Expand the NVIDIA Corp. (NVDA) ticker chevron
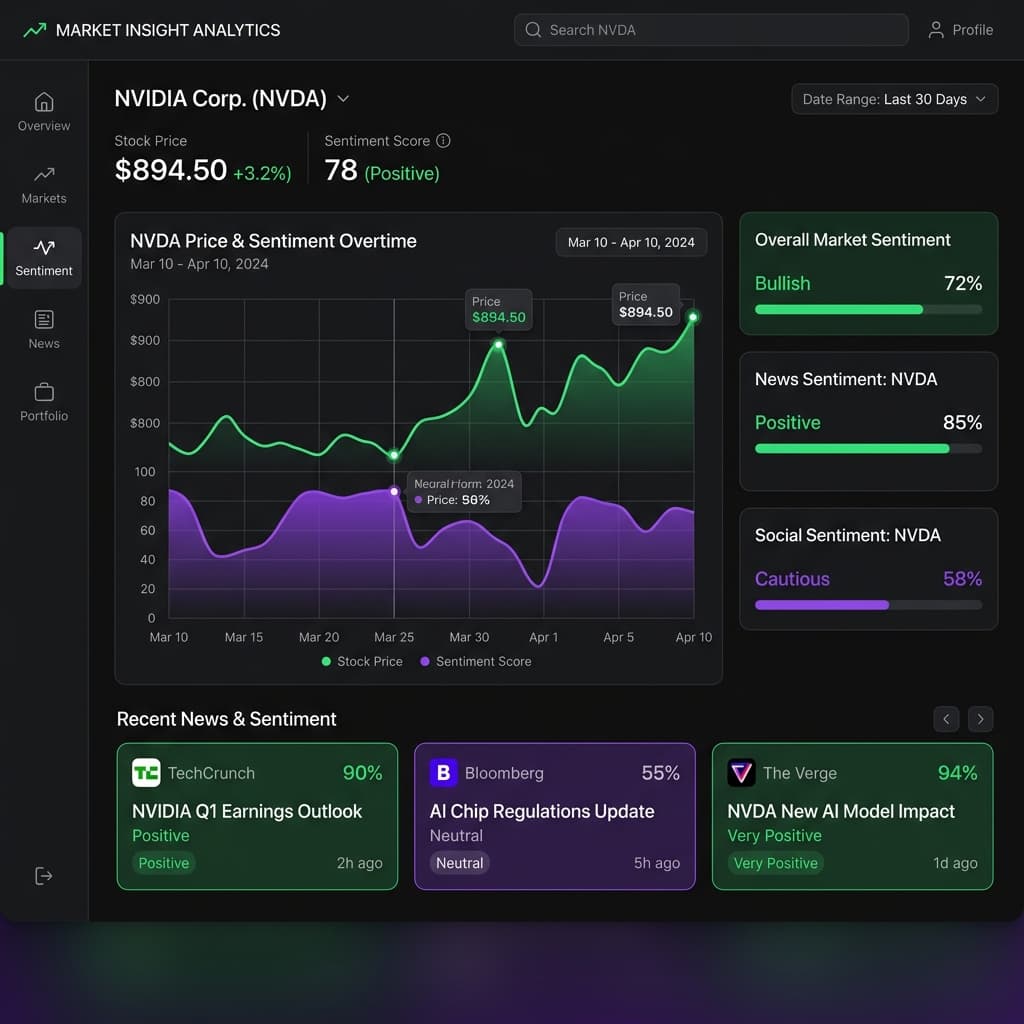1024x1024 pixels. point(343,99)
